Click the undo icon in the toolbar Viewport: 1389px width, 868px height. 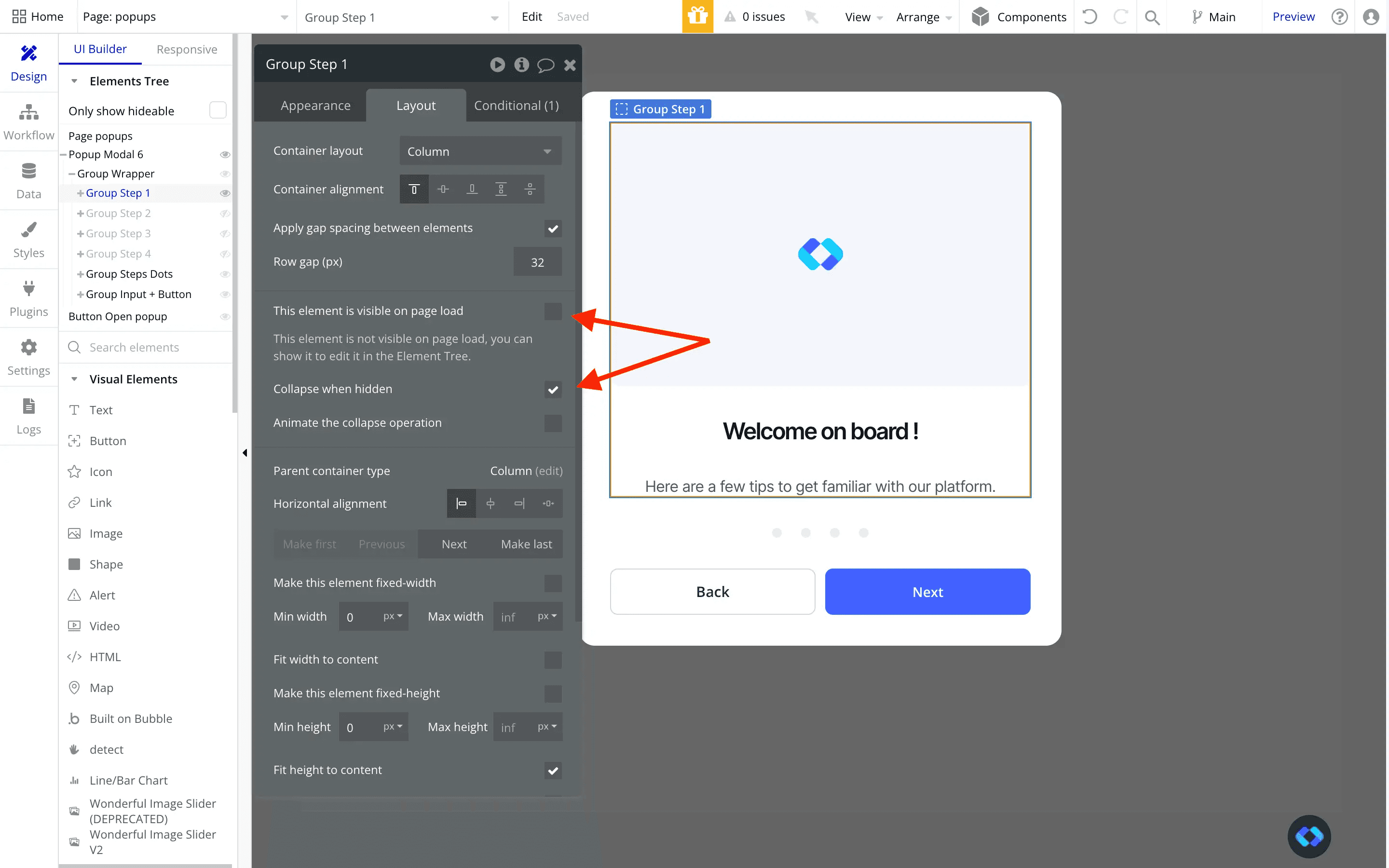point(1090,17)
